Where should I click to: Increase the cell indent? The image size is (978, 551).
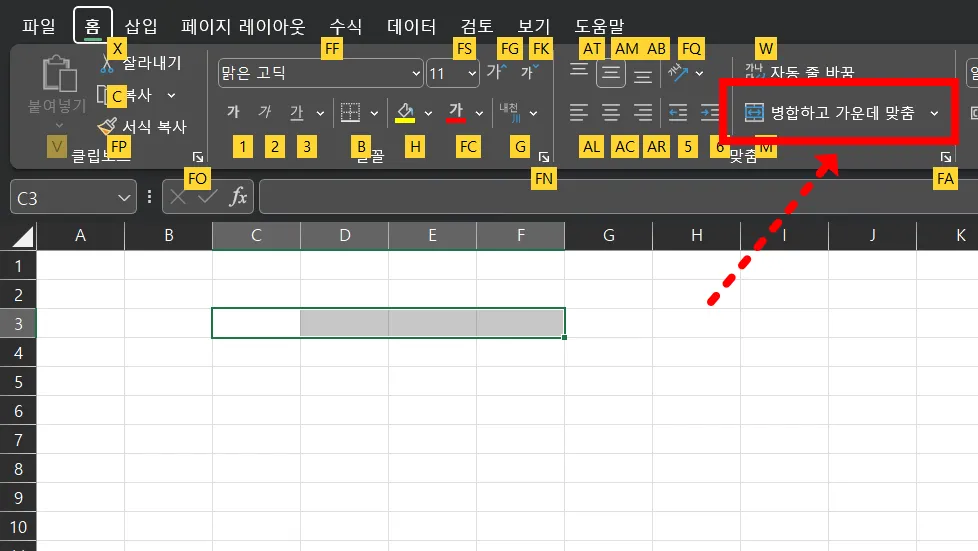point(710,112)
